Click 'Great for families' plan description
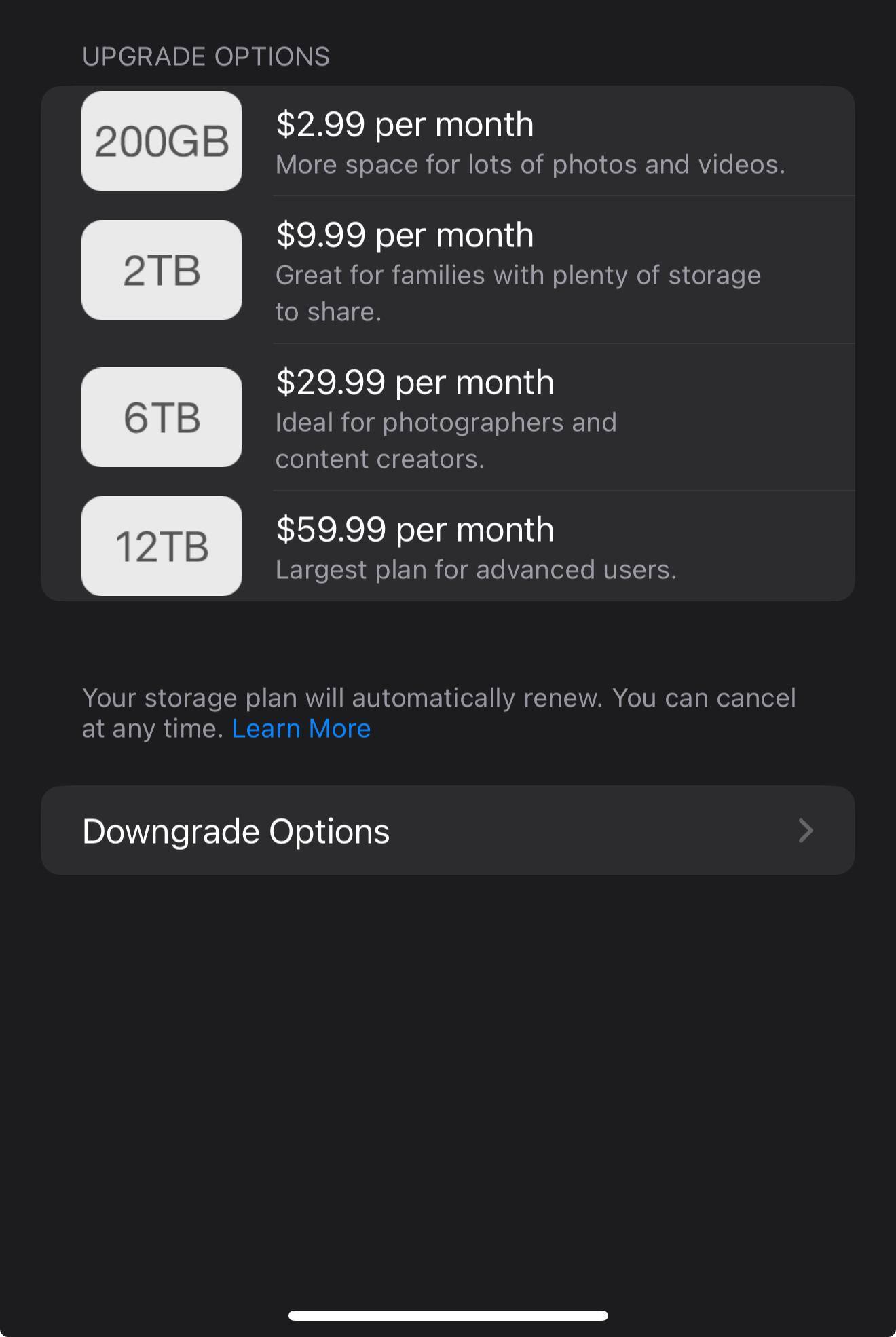Image resolution: width=896 pixels, height=1337 pixels. point(518,276)
